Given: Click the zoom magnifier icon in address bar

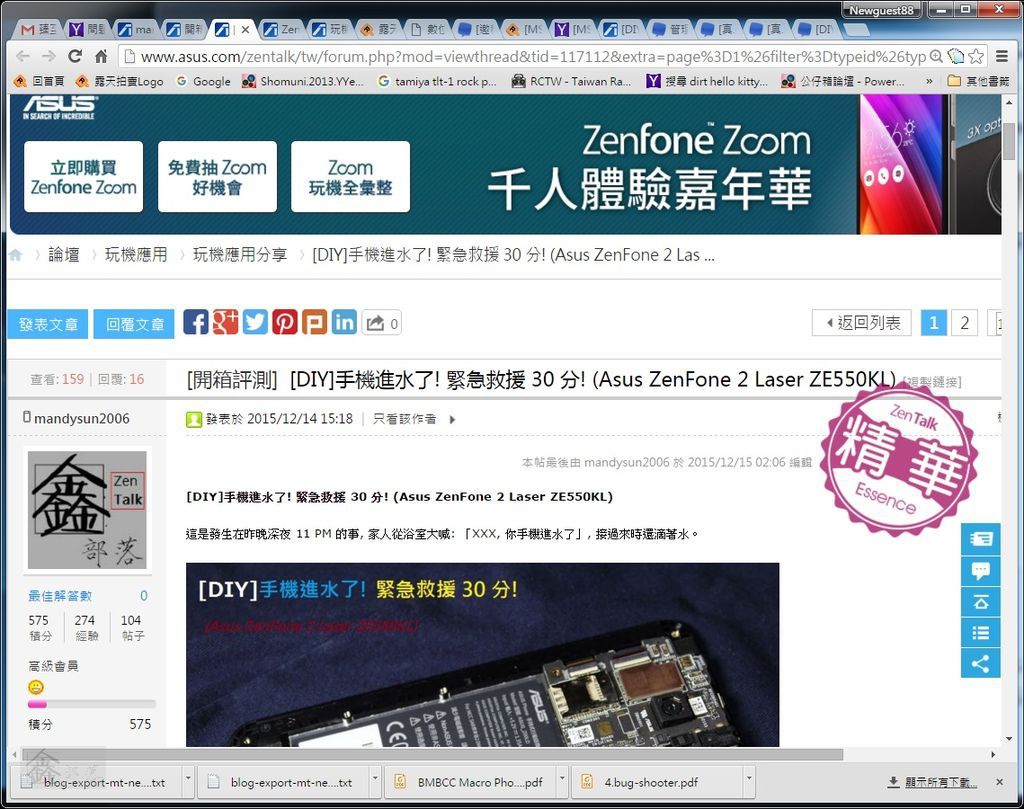Looking at the screenshot, I should 936,57.
